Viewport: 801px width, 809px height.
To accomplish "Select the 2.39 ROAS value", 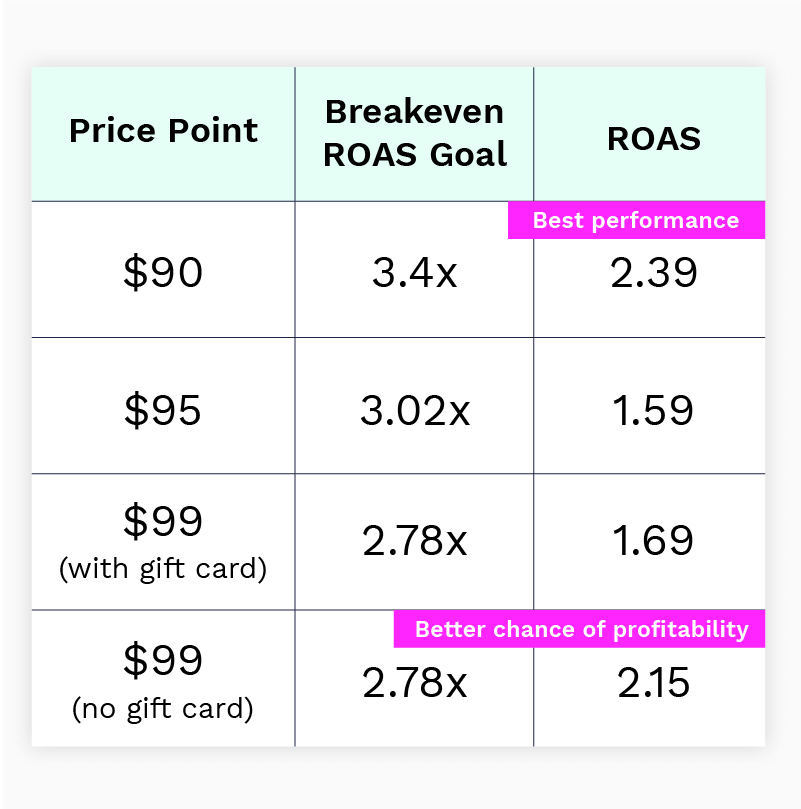I will coord(653,272).
